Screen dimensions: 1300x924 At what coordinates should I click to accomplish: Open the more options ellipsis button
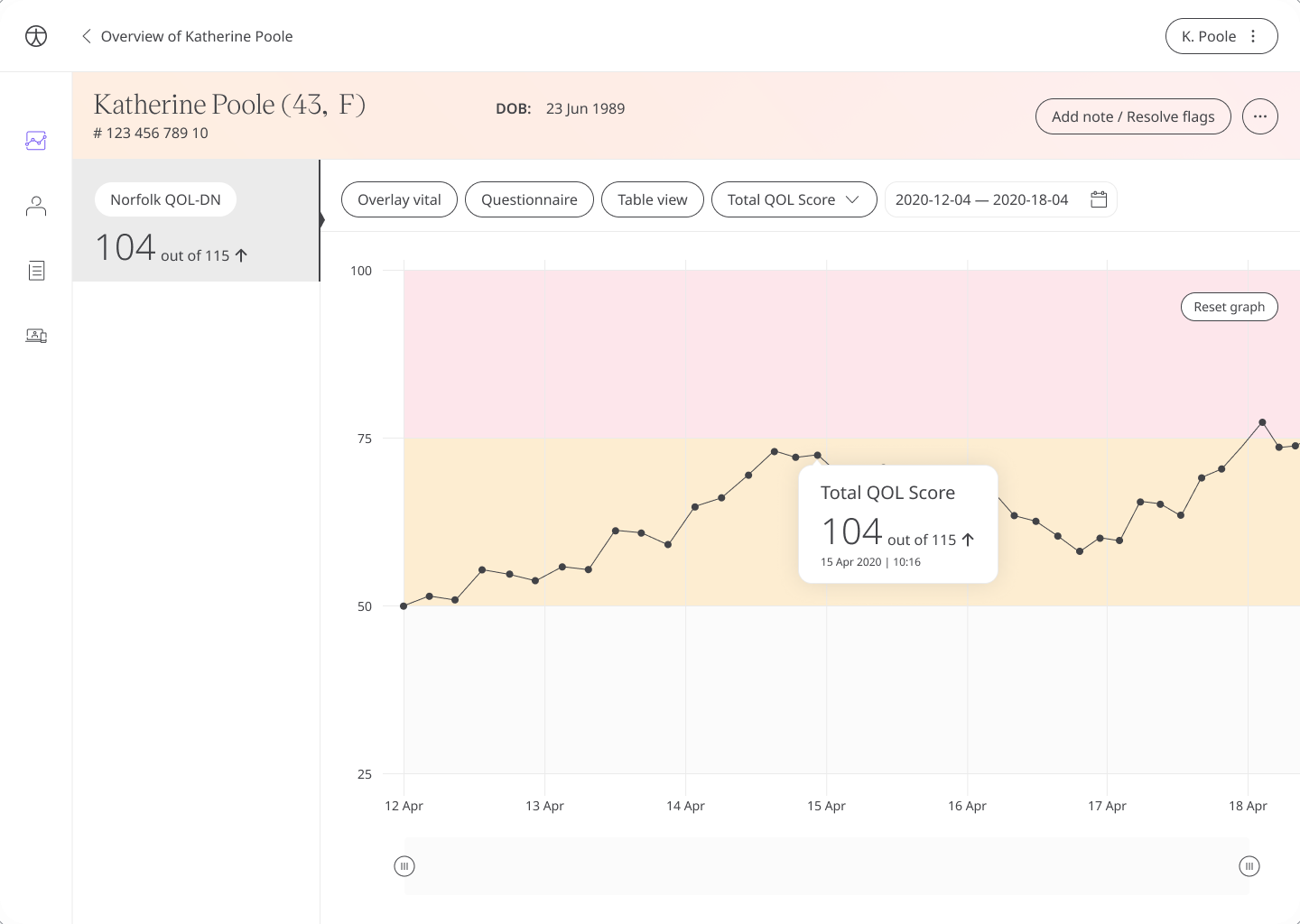(1260, 116)
